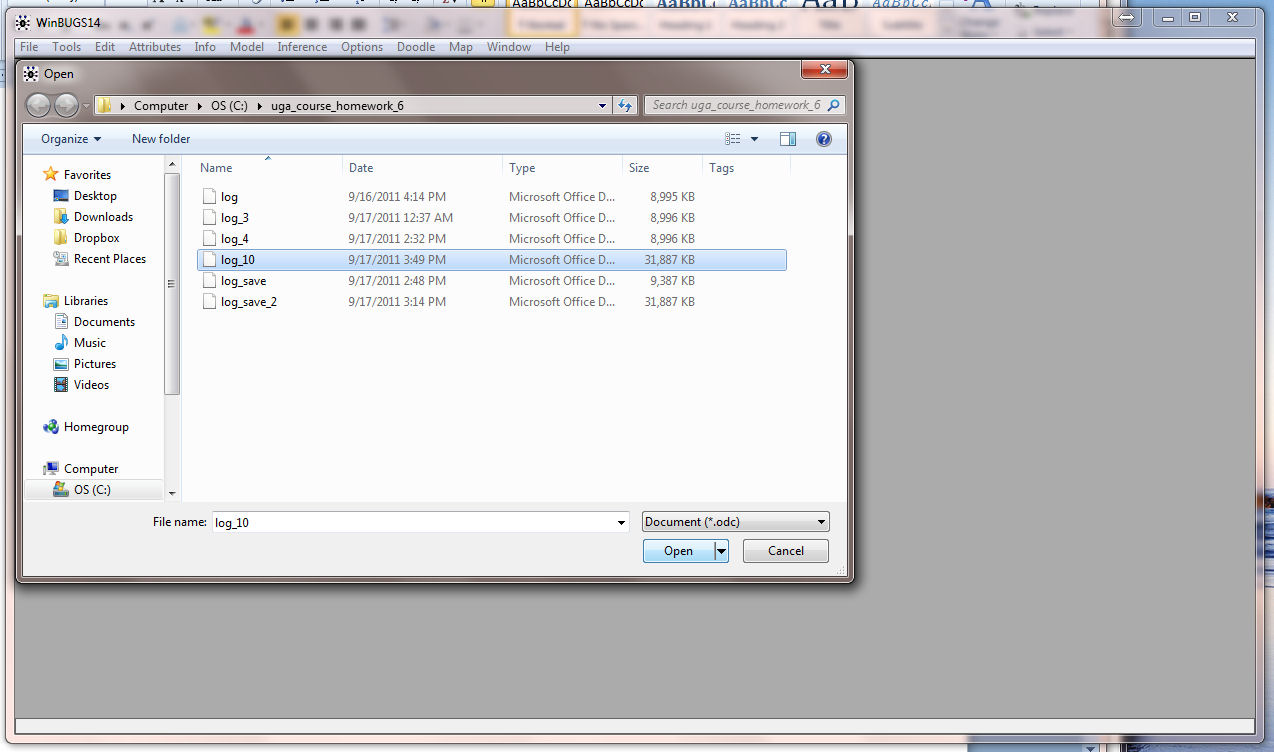Click New folder button
This screenshot has width=1274, height=752.
click(161, 139)
